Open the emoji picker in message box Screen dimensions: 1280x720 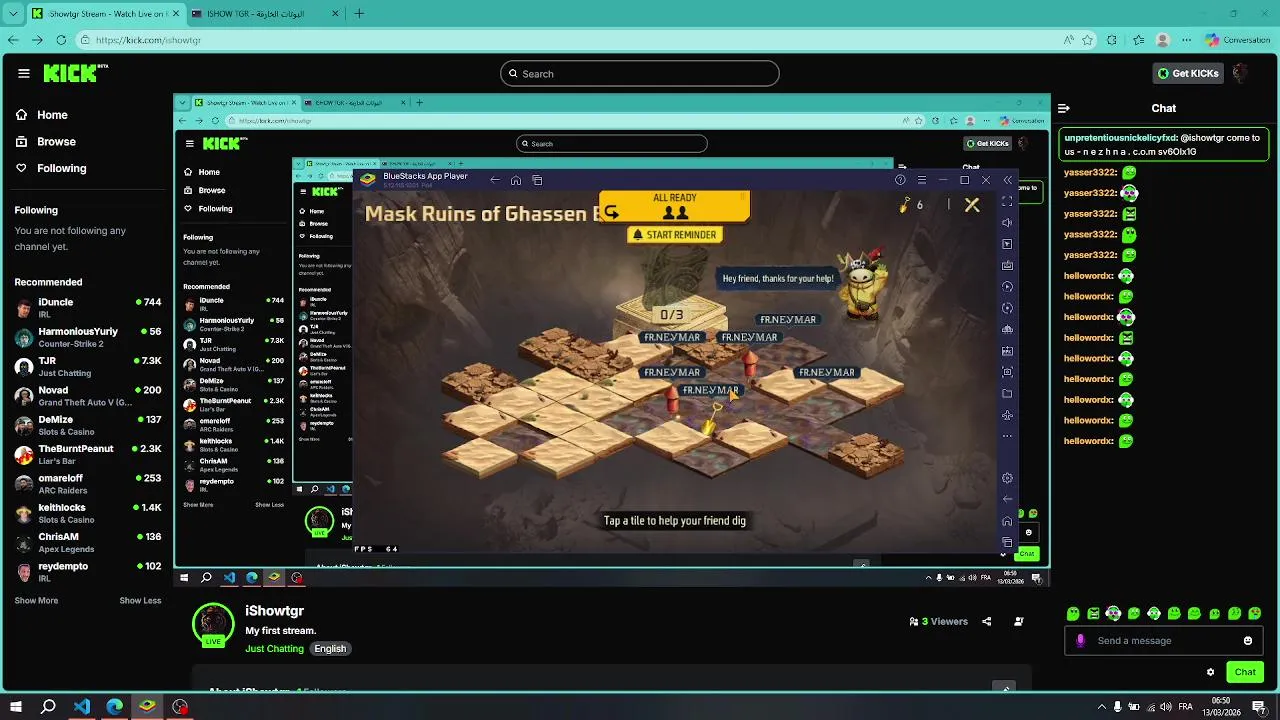point(1248,641)
